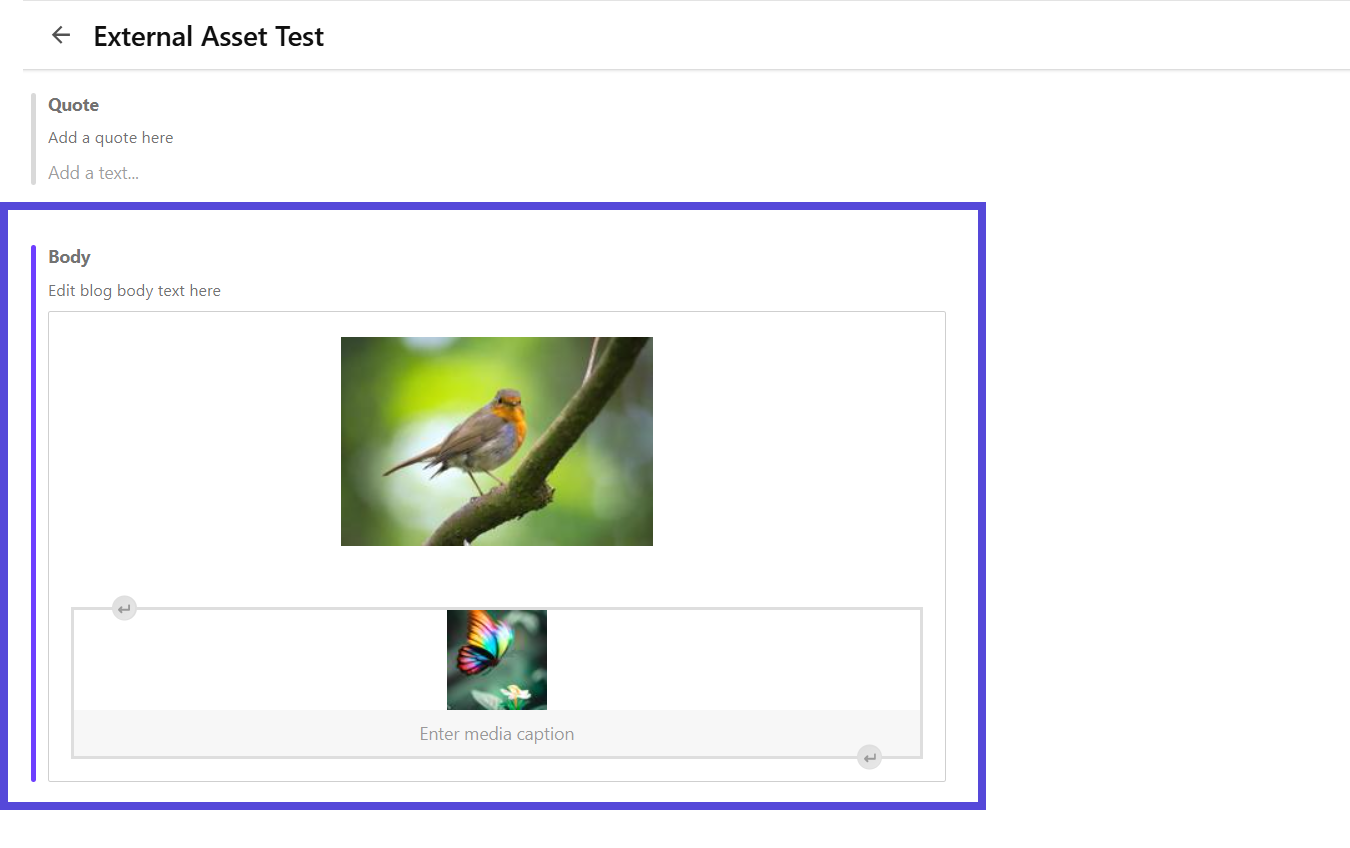Place cursor in empty line below bird image
Image resolution: width=1350 pixels, height=848 pixels.
pos(497,575)
